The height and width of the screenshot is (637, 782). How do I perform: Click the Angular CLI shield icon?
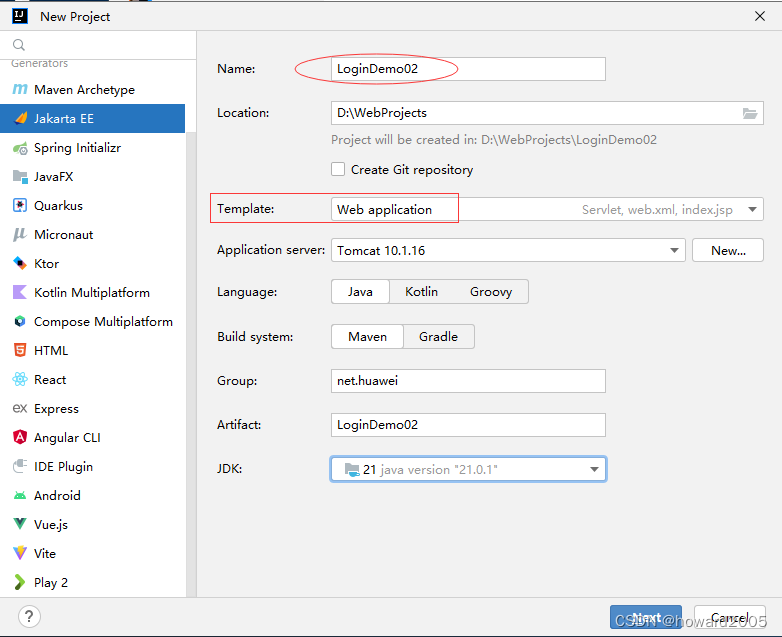(x=19, y=437)
